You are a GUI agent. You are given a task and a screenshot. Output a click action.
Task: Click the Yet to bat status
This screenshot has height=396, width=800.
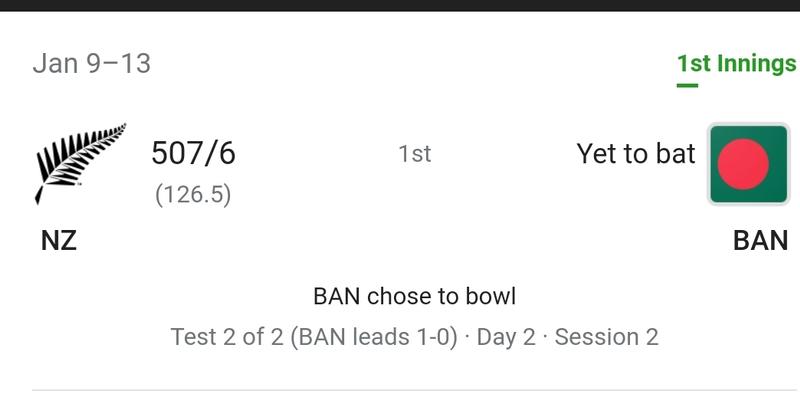point(636,154)
